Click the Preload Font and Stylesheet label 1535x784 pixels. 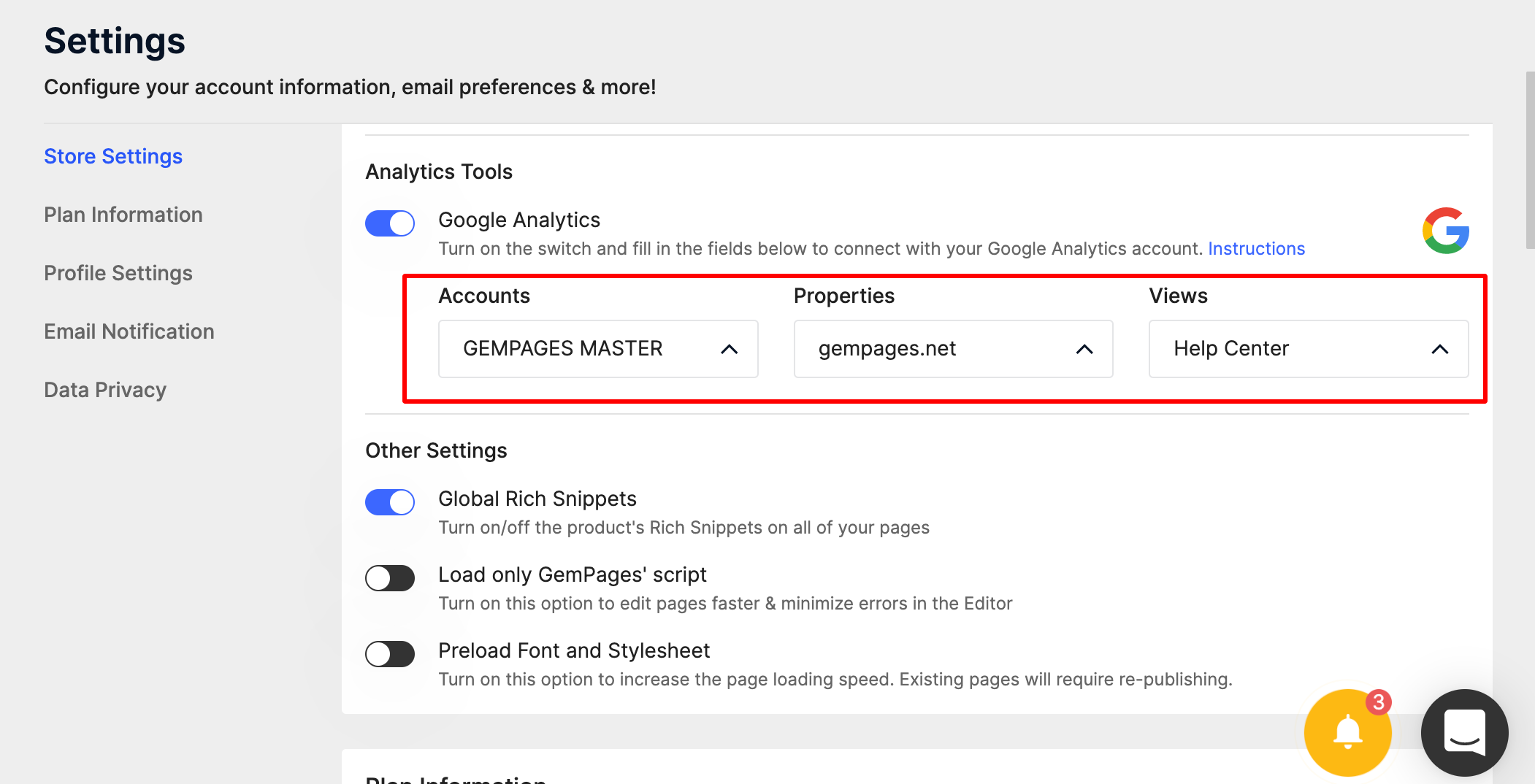pyautogui.click(x=574, y=650)
